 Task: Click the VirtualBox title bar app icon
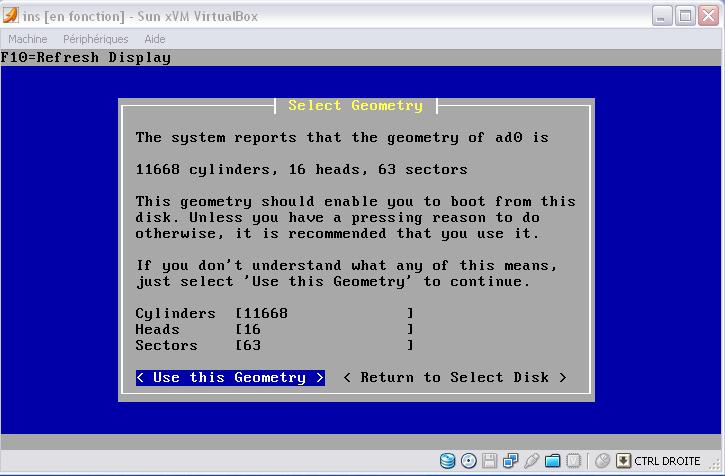click(11, 16)
